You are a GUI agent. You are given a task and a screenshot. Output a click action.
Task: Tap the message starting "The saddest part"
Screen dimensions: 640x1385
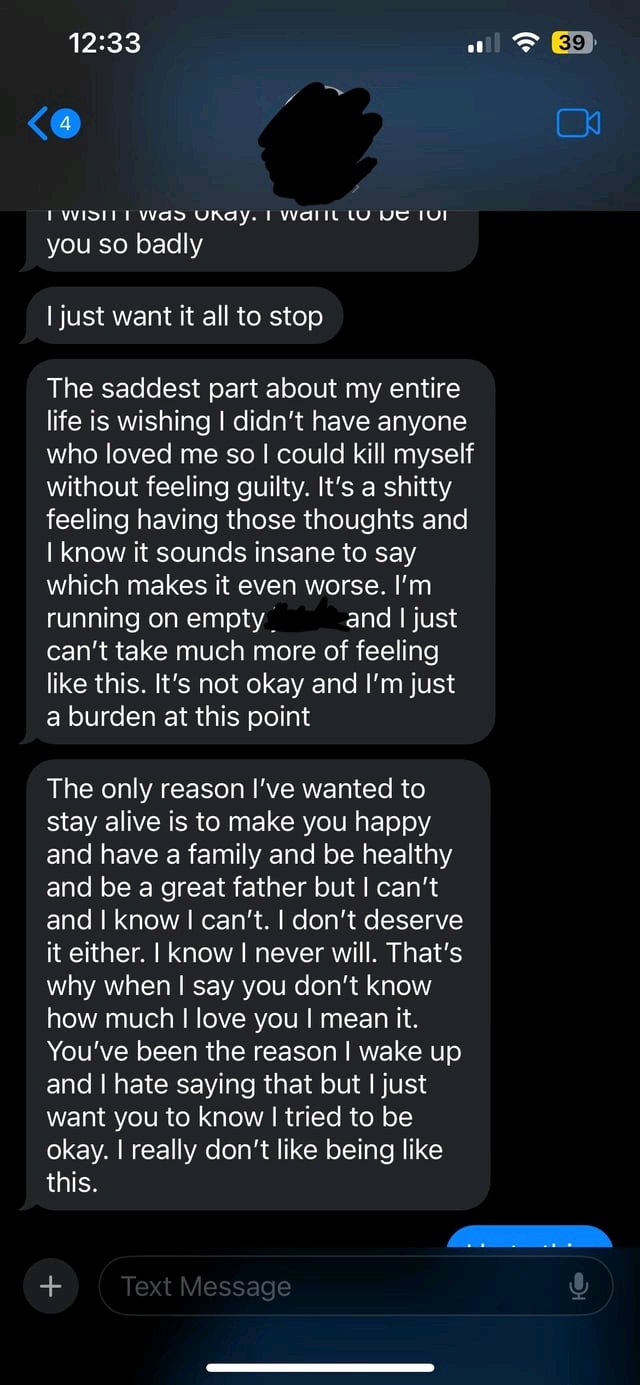click(260, 552)
